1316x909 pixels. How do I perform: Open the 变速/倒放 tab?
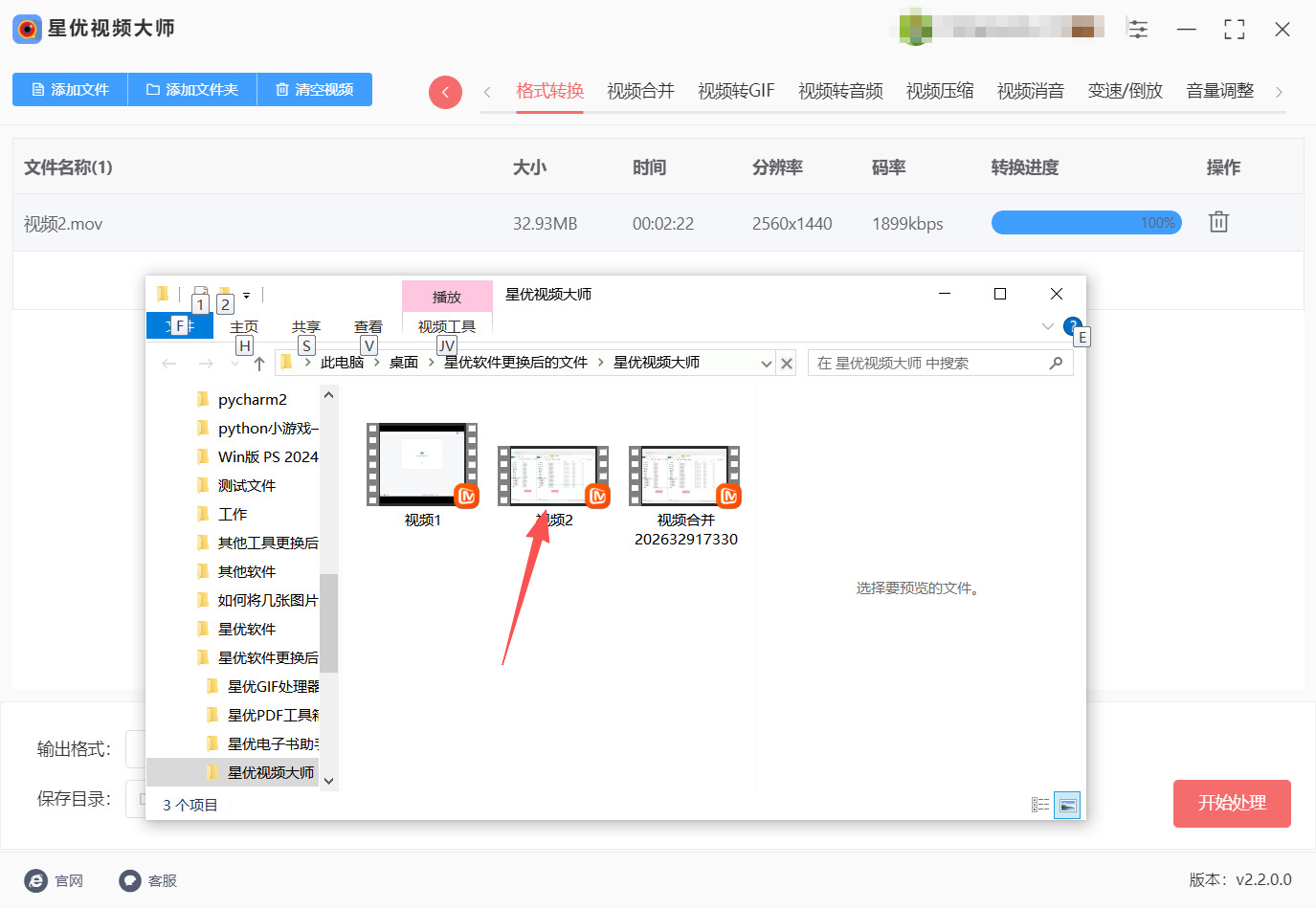tap(1126, 91)
